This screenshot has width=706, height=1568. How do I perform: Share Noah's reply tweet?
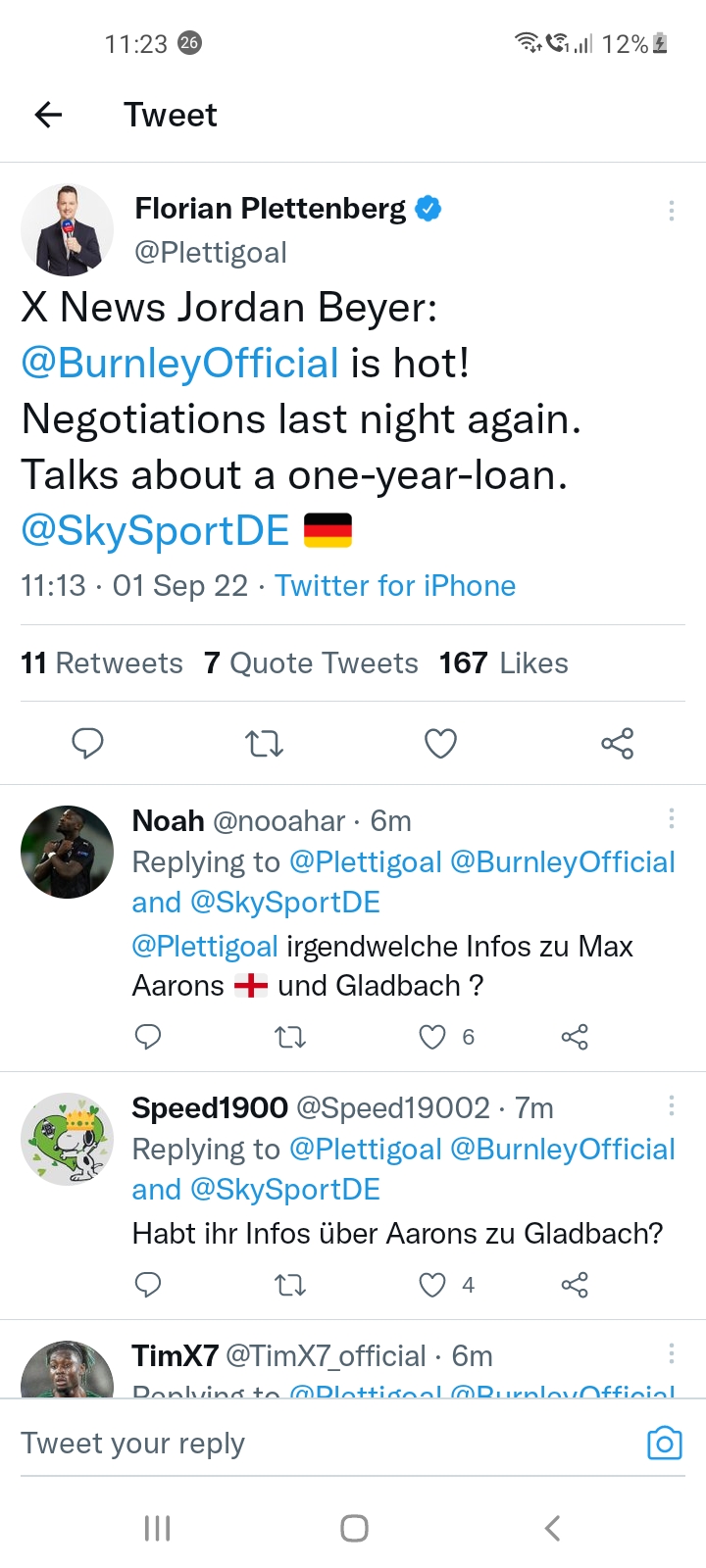pos(575,1037)
